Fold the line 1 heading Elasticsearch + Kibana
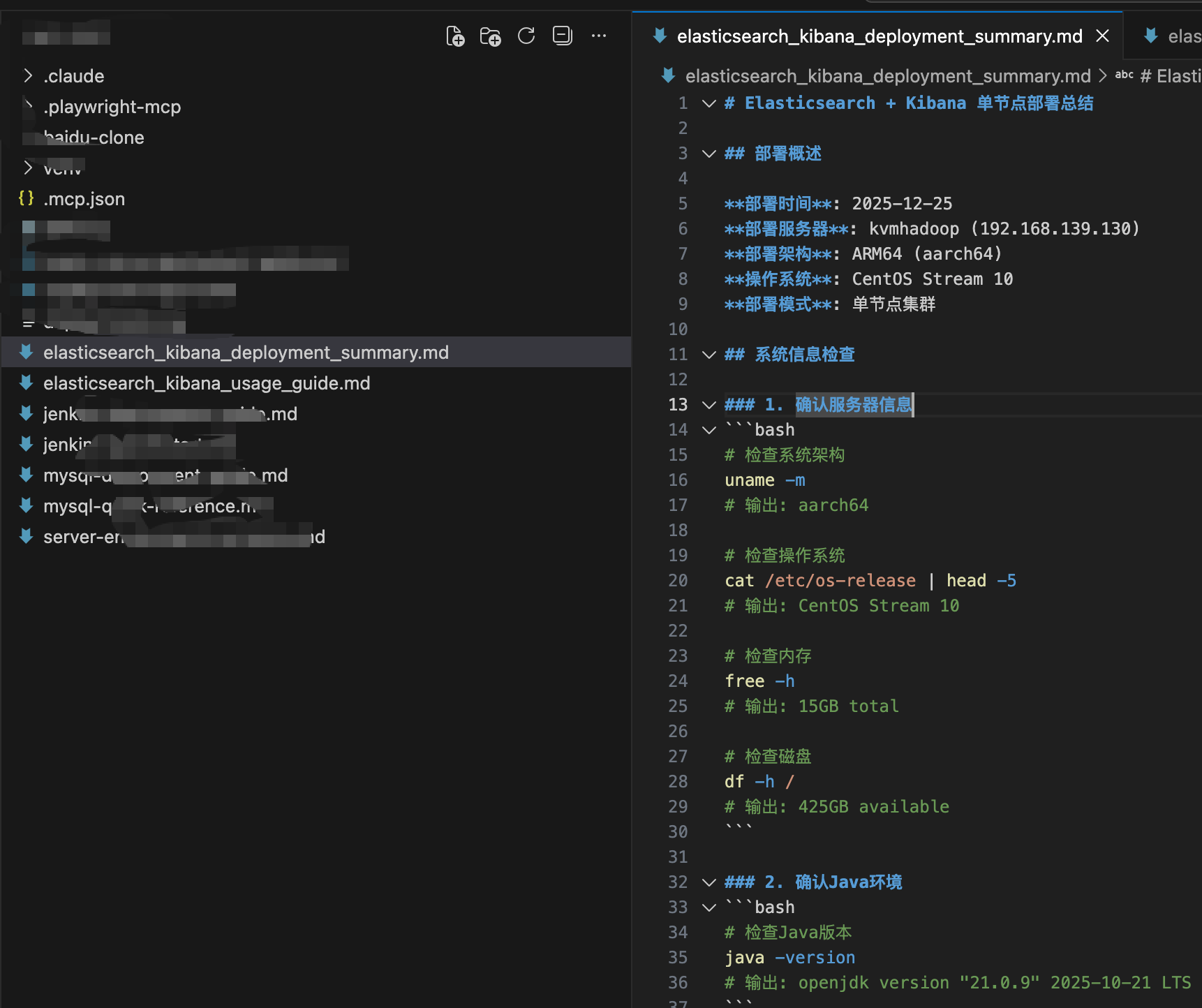The width and height of the screenshot is (1202, 1008). pos(709,103)
